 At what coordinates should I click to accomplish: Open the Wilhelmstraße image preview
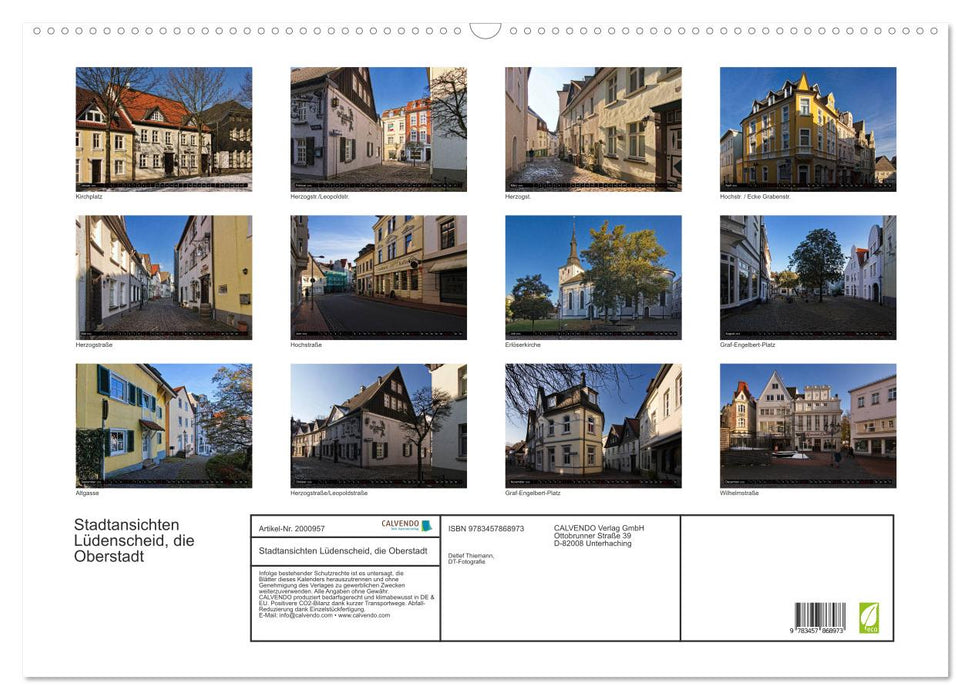pos(807,424)
